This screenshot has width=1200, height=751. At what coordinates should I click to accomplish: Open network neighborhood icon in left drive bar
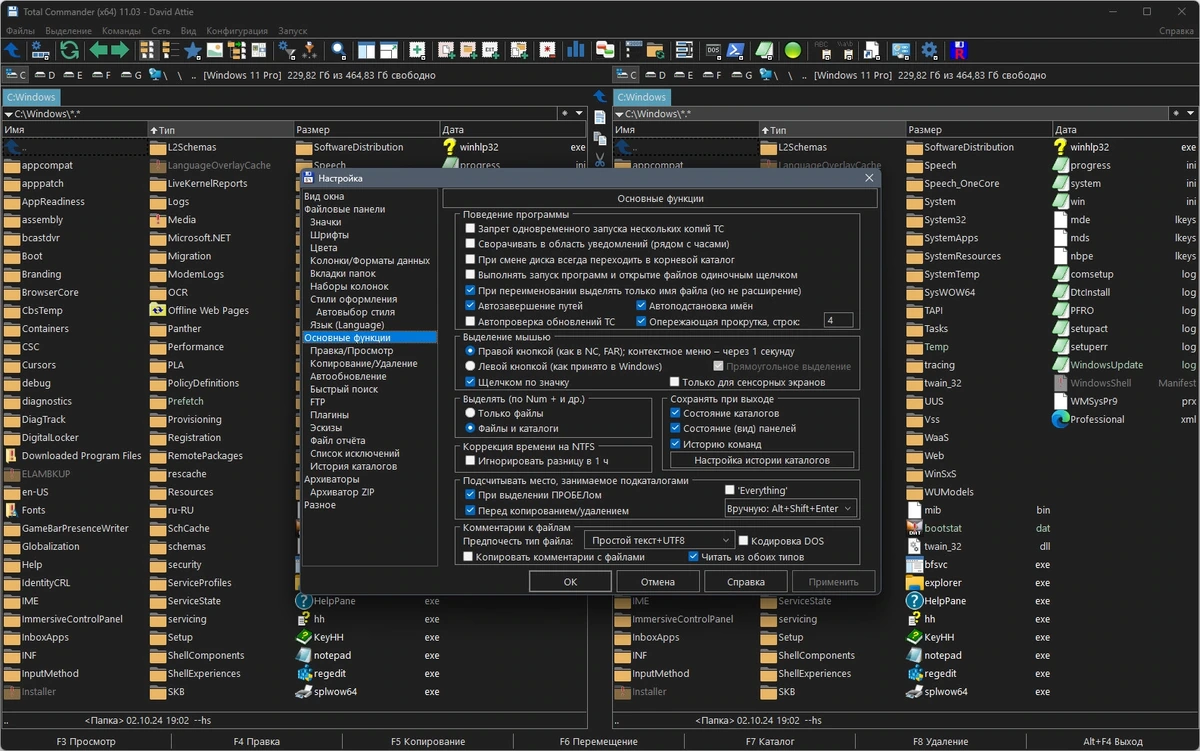point(155,75)
